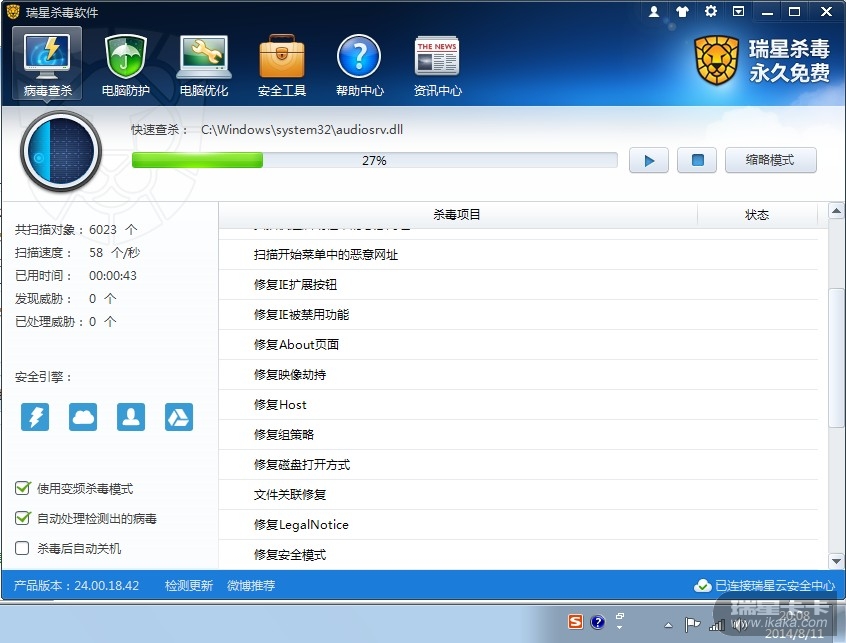Image resolution: width=846 pixels, height=643 pixels.
Task: Click the 27% scan progress bar
Action: click(x=374, y=160)
